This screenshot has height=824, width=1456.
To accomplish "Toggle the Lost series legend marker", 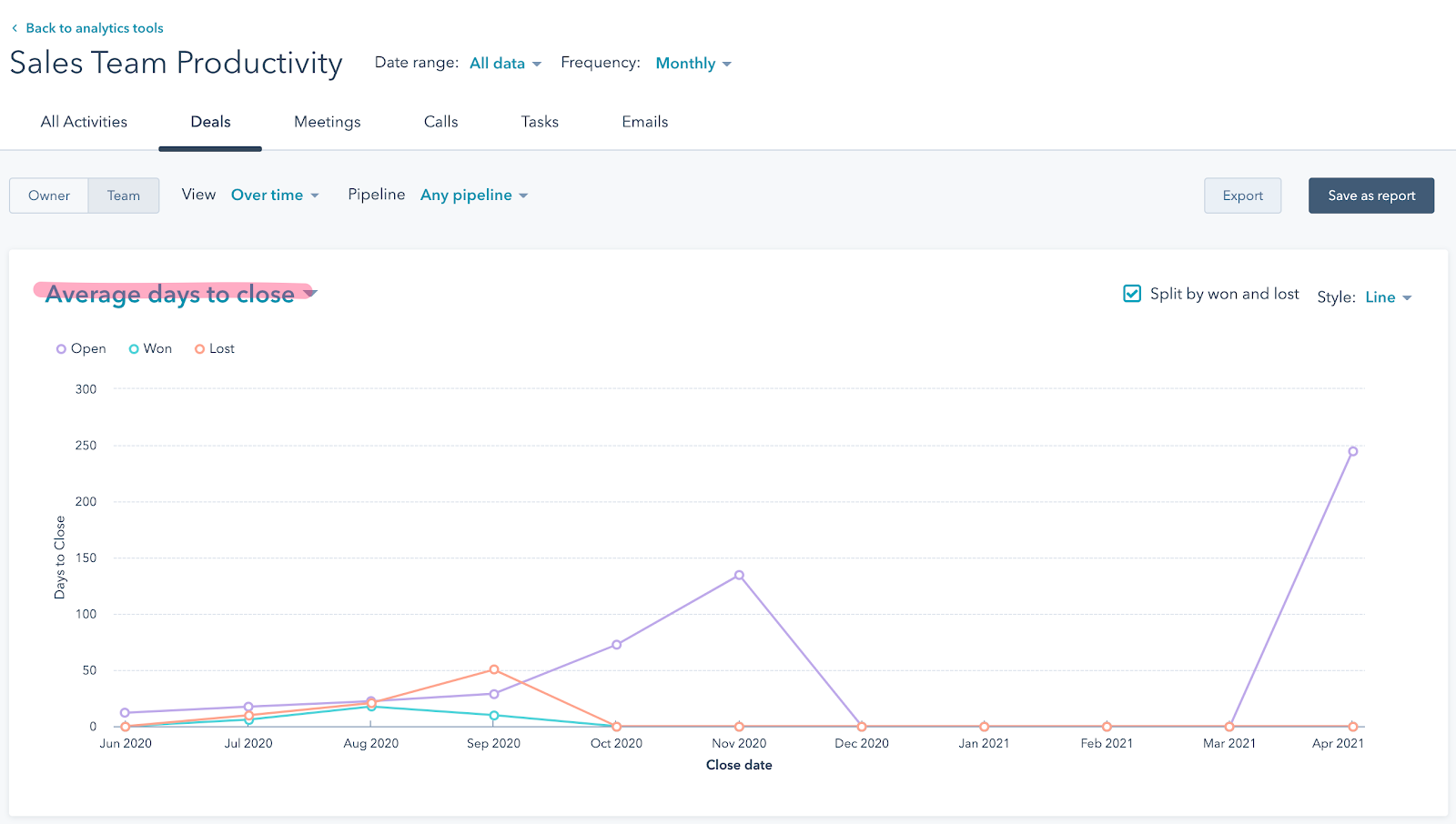I will click(x=199, y=349).
